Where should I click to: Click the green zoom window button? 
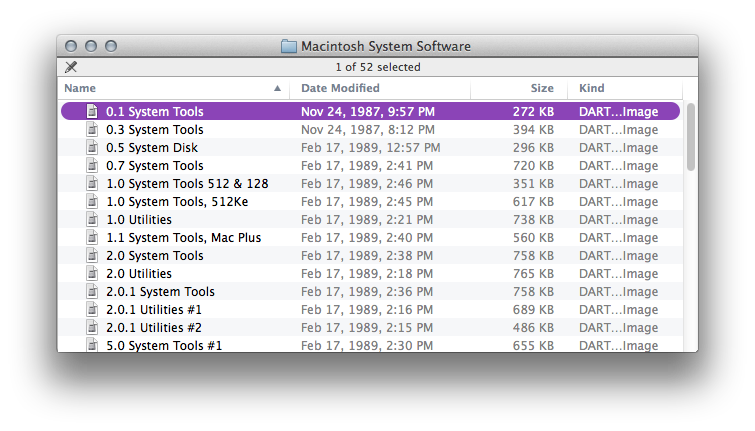click(111, 46)
